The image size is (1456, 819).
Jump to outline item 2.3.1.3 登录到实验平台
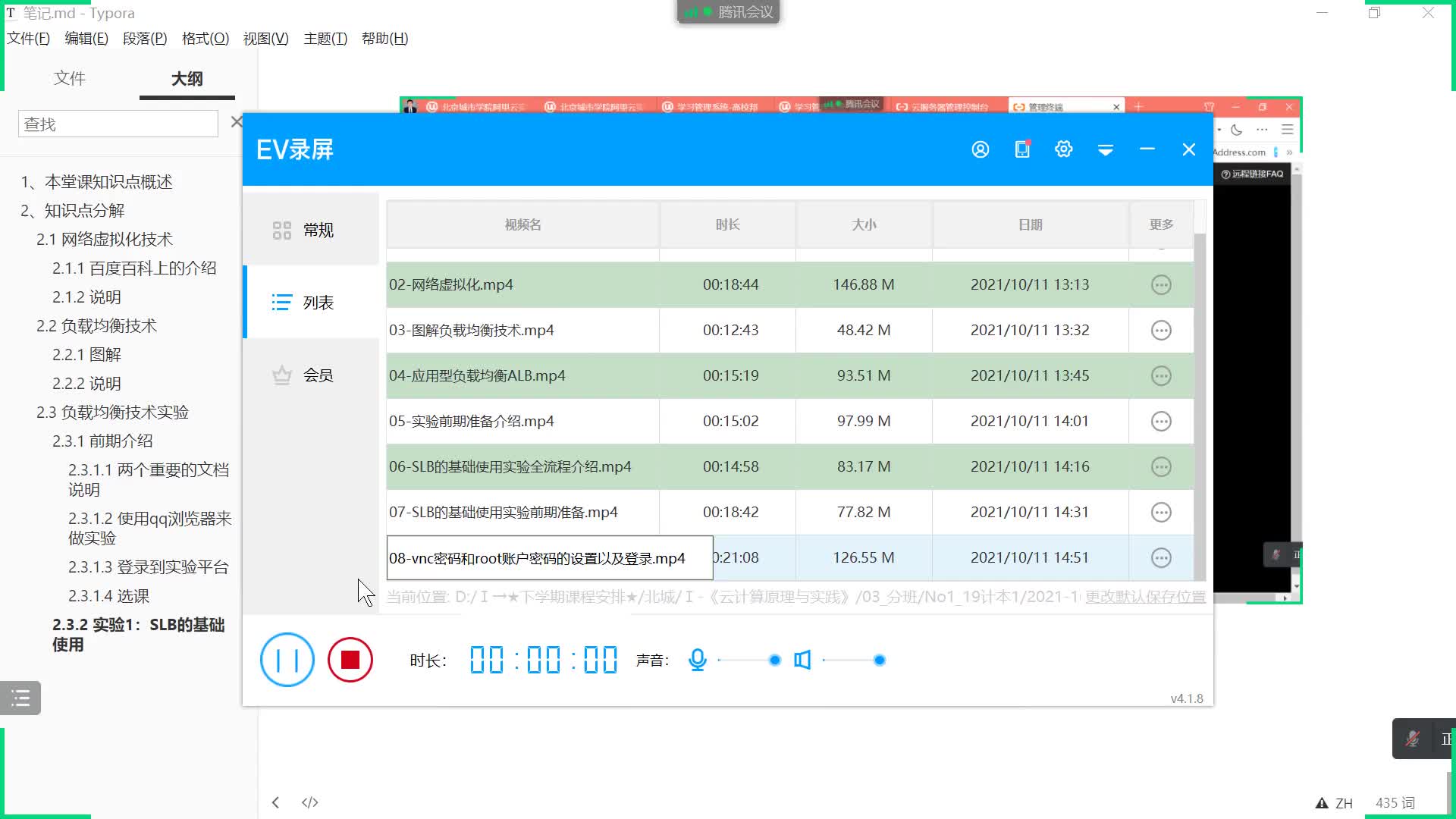(149, 566)
